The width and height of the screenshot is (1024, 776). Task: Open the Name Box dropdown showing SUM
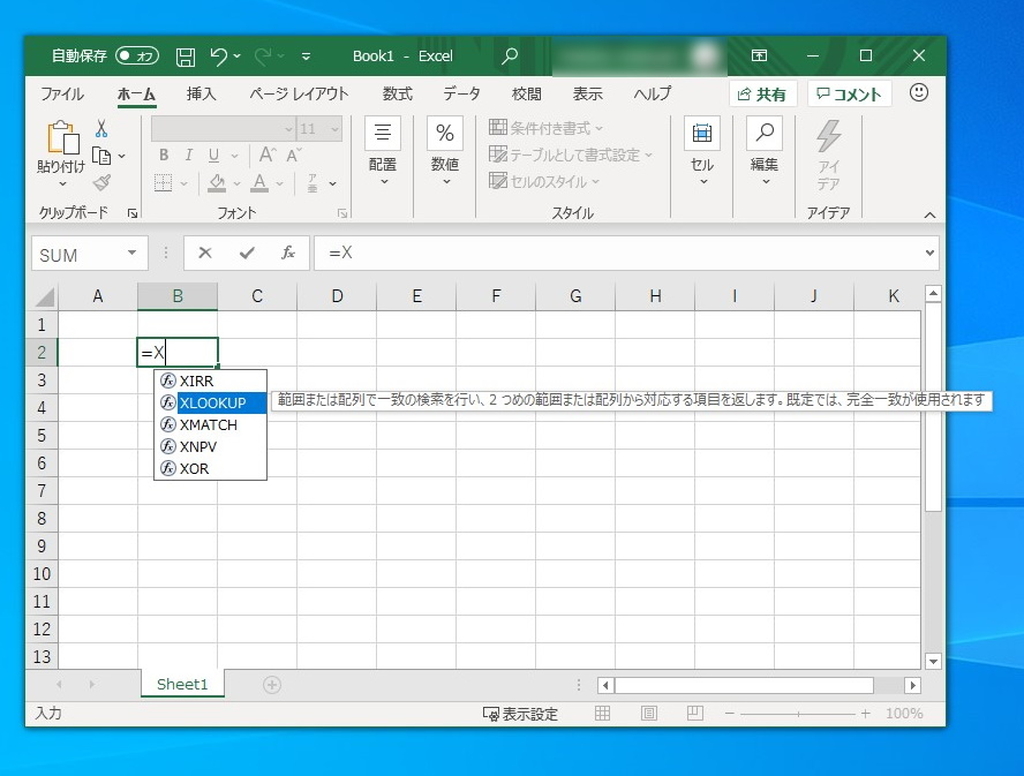click(x=133, y=253)
